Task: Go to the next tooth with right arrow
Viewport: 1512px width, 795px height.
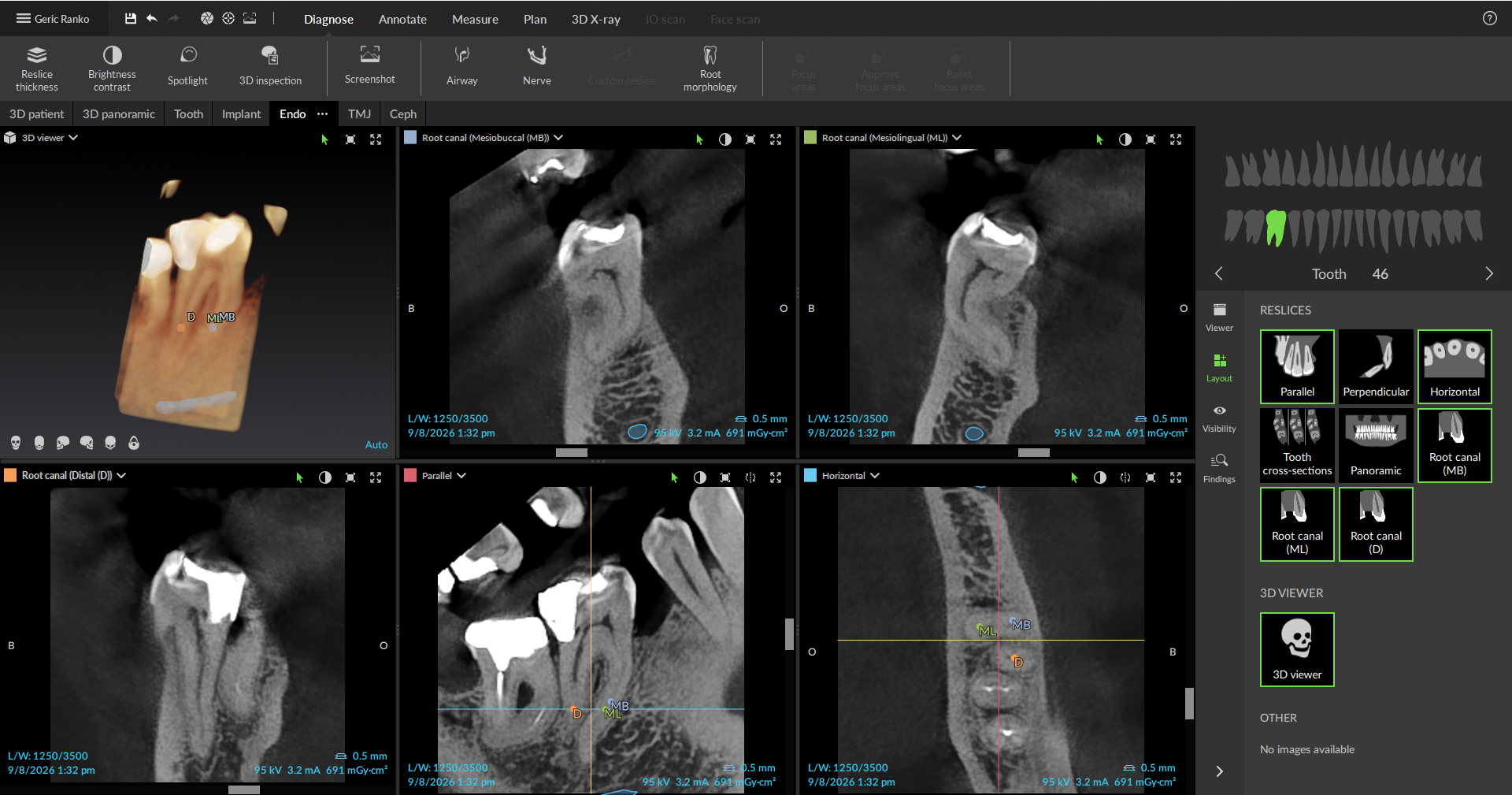Action: [1488, 273]
